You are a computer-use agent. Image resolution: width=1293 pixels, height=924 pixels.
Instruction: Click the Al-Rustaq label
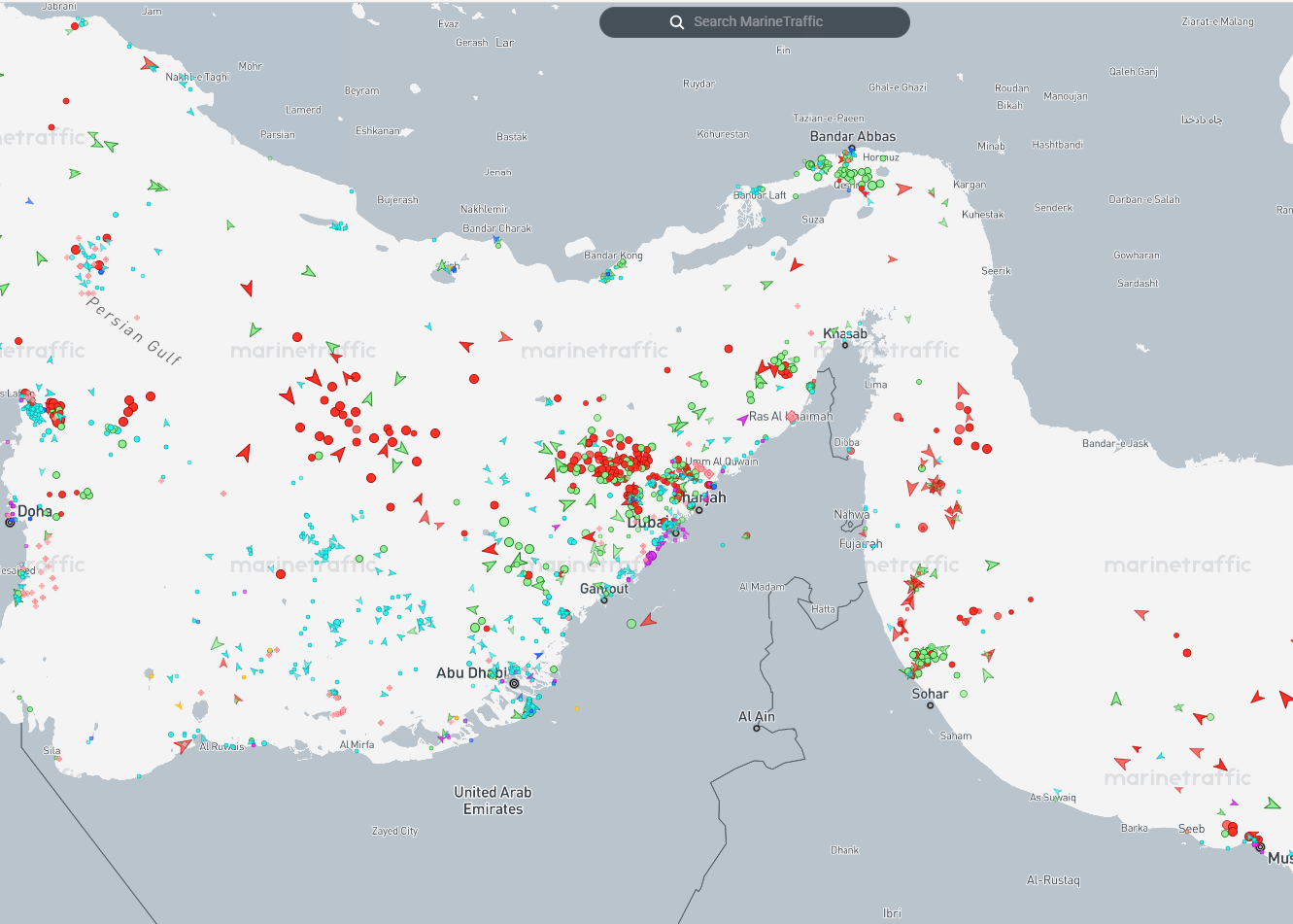point(1053,880)
